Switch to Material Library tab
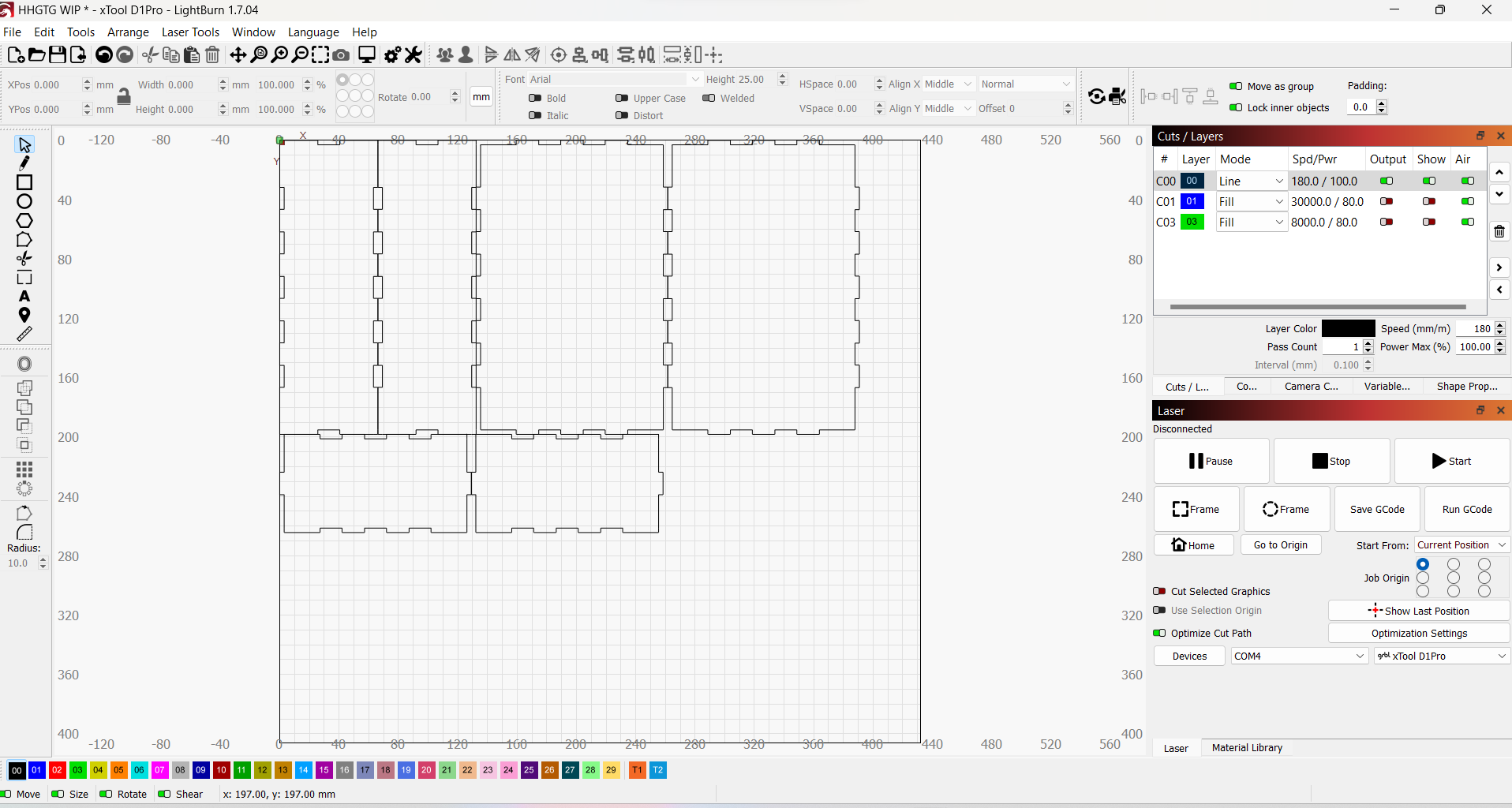The width and height of the screenshot is (1512, 808). click(x=1247, y=747)
